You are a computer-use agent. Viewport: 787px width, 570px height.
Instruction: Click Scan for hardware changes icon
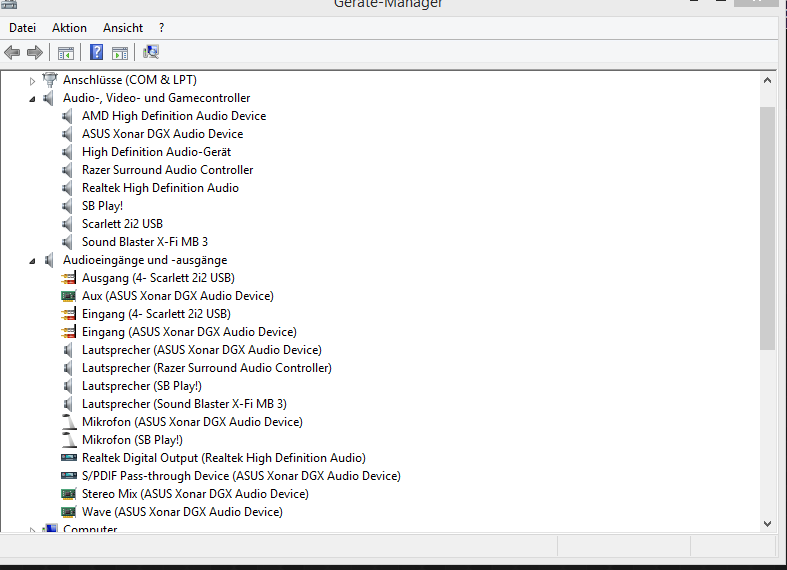[x=151, y=52]
